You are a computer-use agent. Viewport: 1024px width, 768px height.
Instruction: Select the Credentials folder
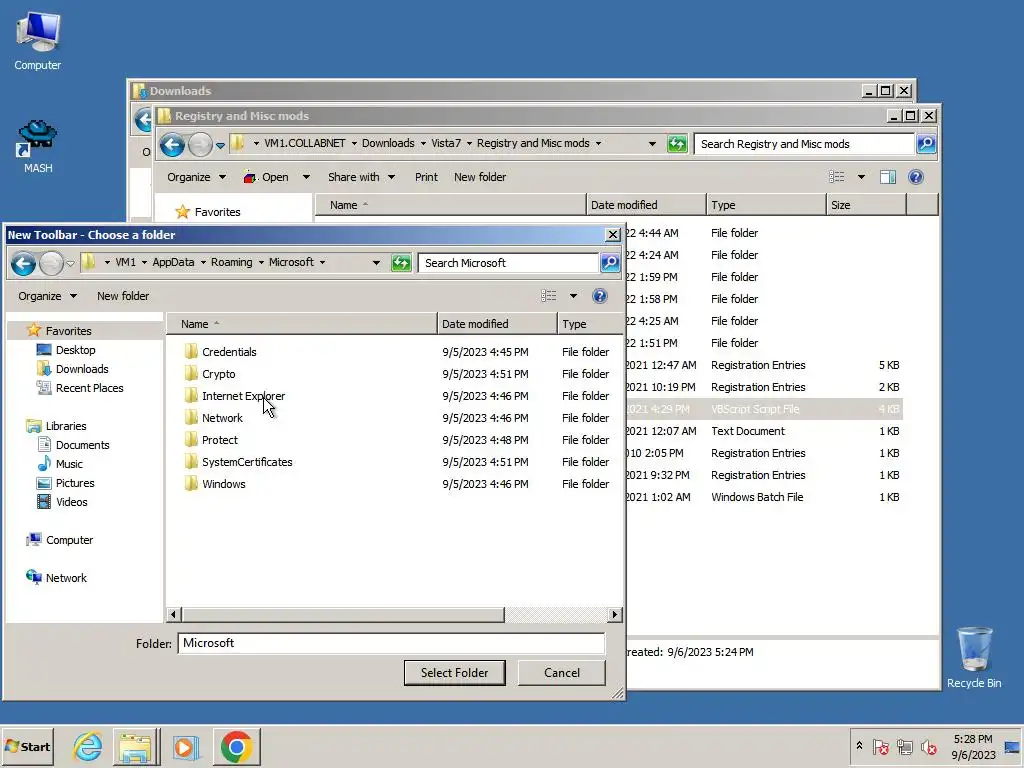229,352
